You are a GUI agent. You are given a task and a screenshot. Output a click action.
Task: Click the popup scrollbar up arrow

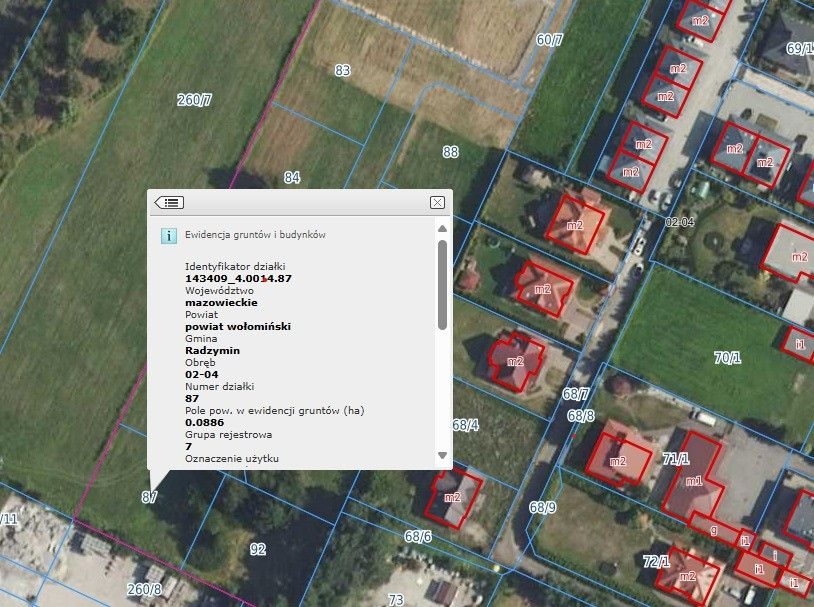pyautogui.click(x=442, y=228)
